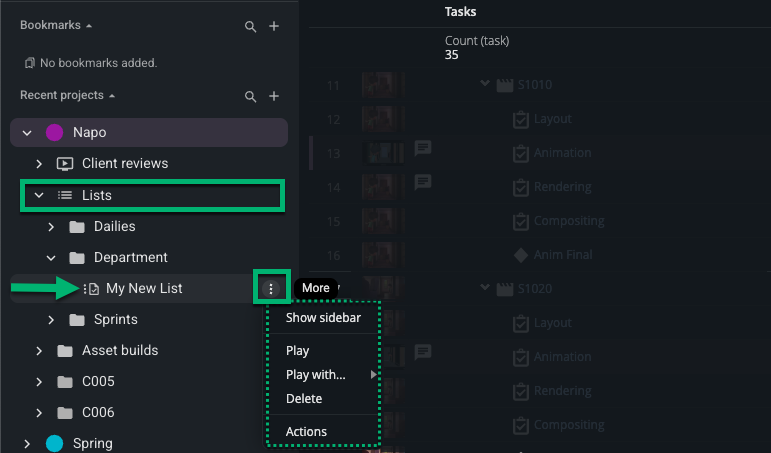
Task: Choose Show sidebar from context menu
Action: [324, 318]
